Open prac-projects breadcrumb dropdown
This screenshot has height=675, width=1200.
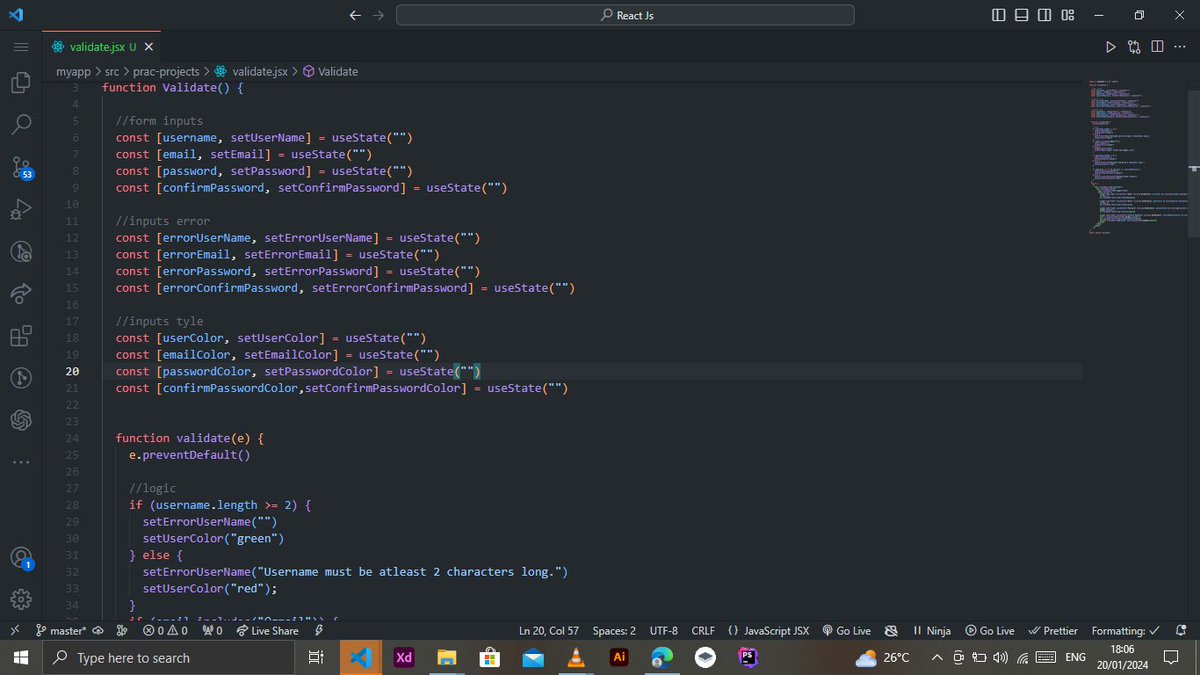click(166, 71)
